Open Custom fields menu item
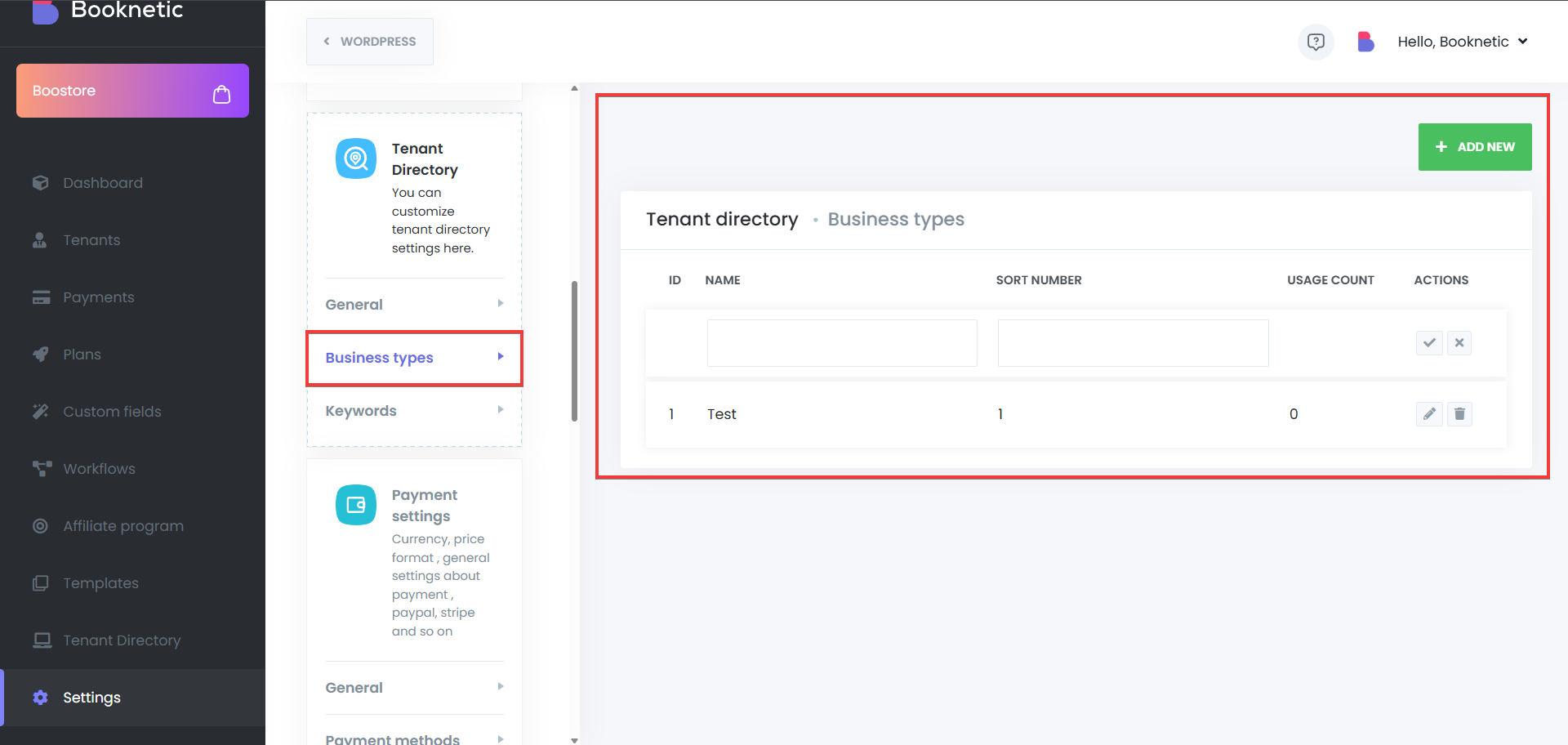The width and height of the screenshot is (1568, 745). pos(132,412)
